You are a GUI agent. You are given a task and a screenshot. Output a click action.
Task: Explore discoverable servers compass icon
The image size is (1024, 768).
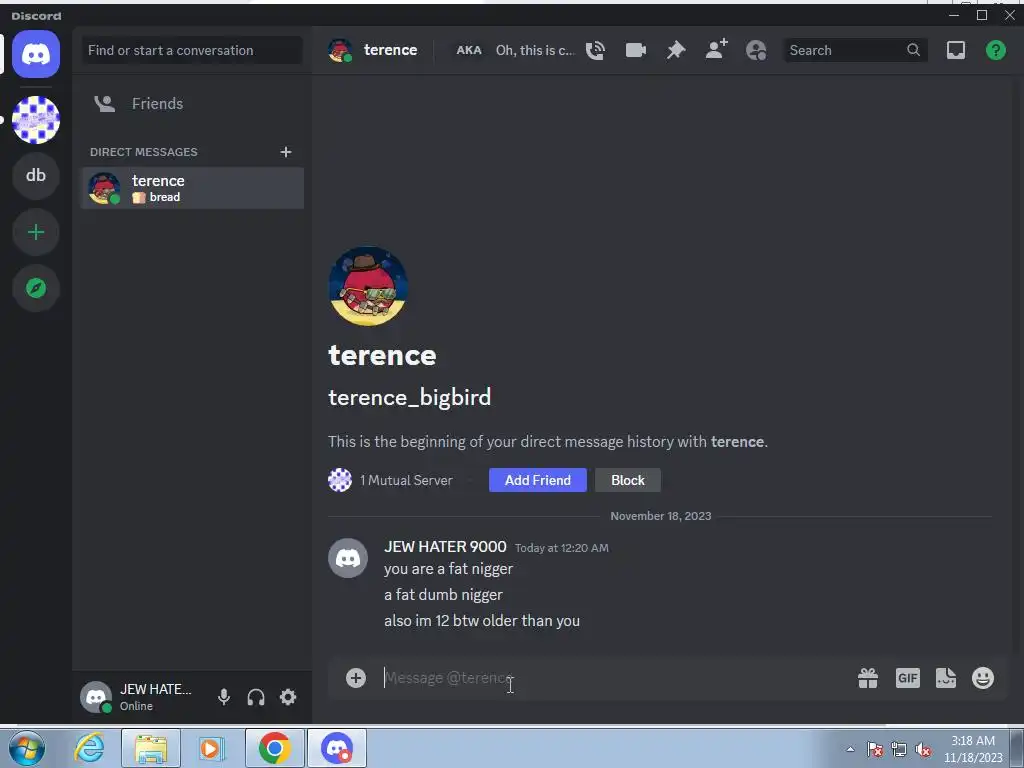point(36,288)
